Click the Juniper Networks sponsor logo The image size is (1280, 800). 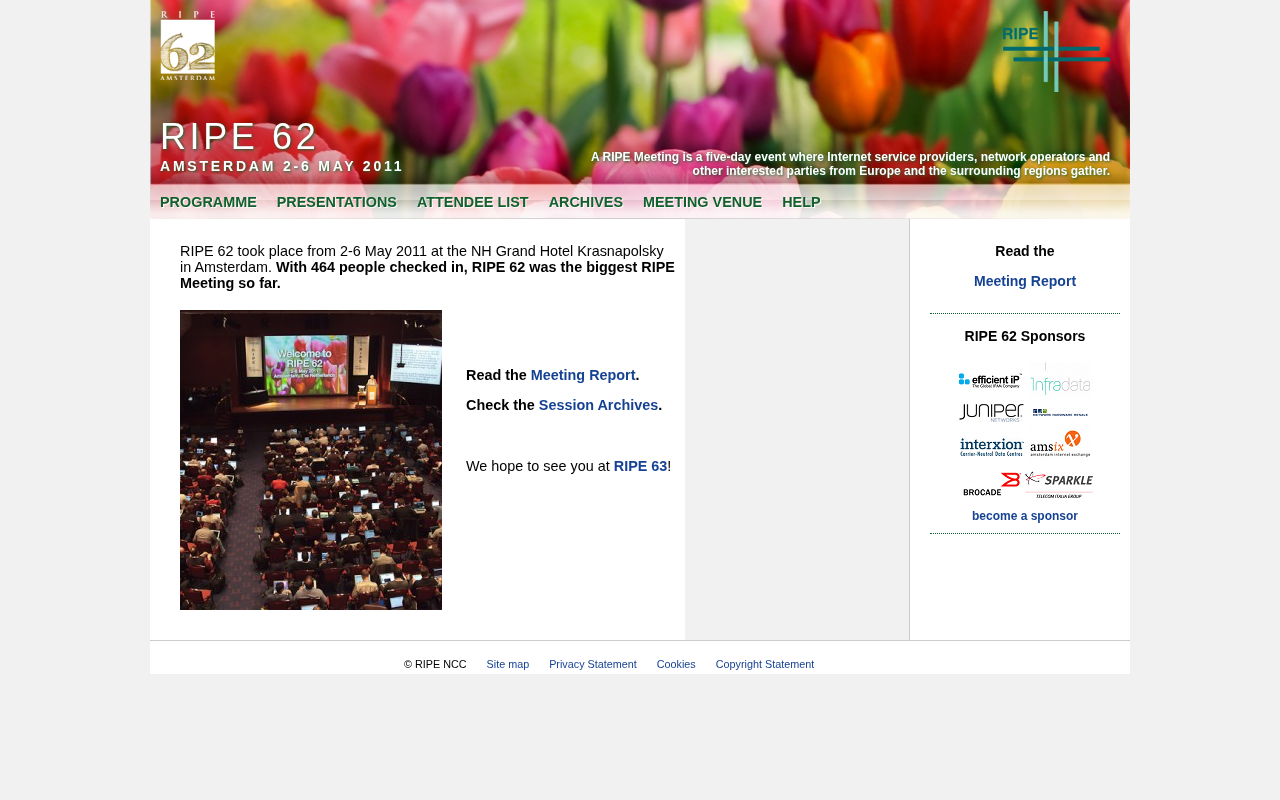(x=991, y=413)
